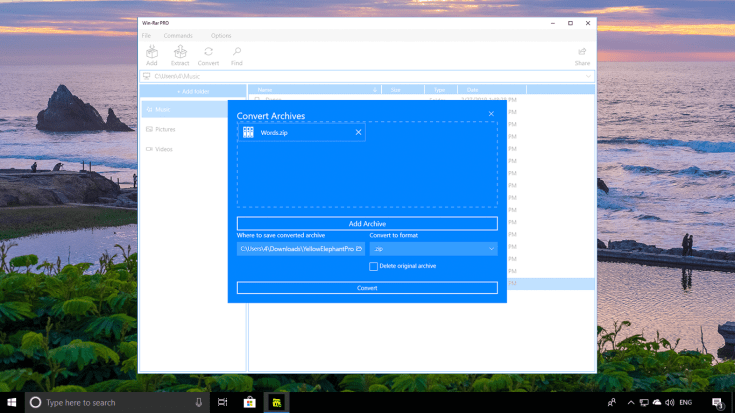This screenshot has height=413, width=735.
Task: Open the Find search tool
Action: coord(237,54)
